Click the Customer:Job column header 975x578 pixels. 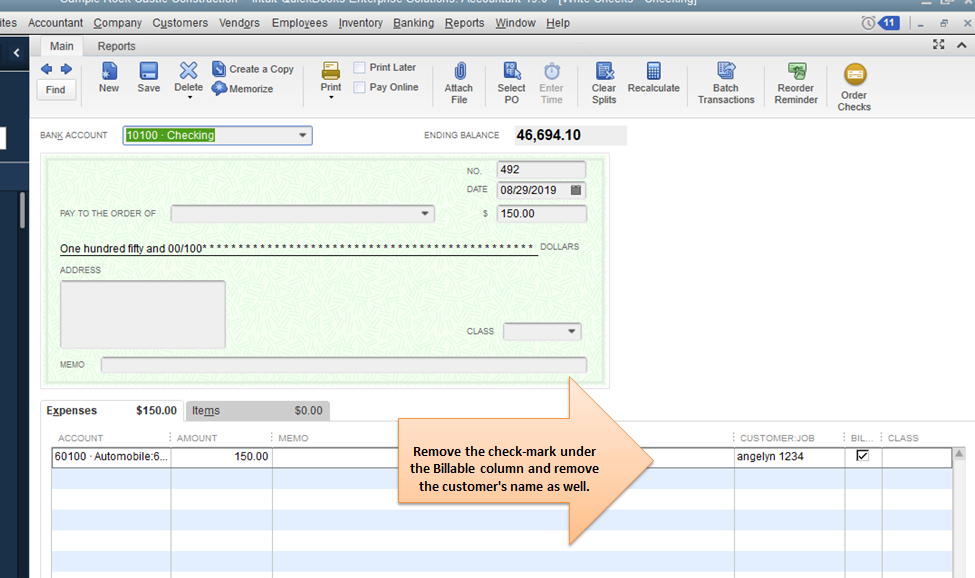coord(777,438)
